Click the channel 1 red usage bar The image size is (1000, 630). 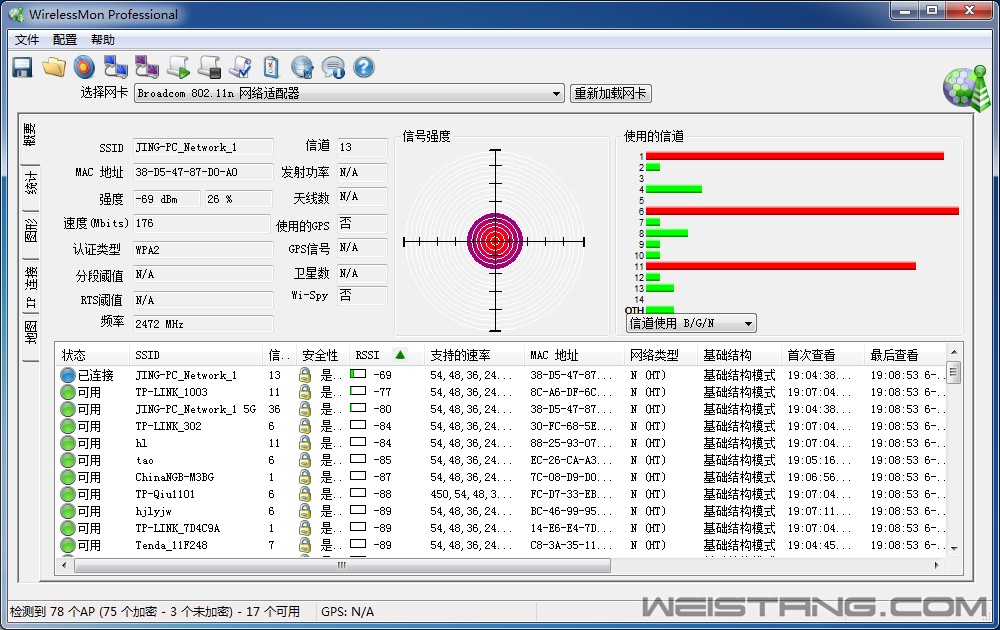(795, 156)
